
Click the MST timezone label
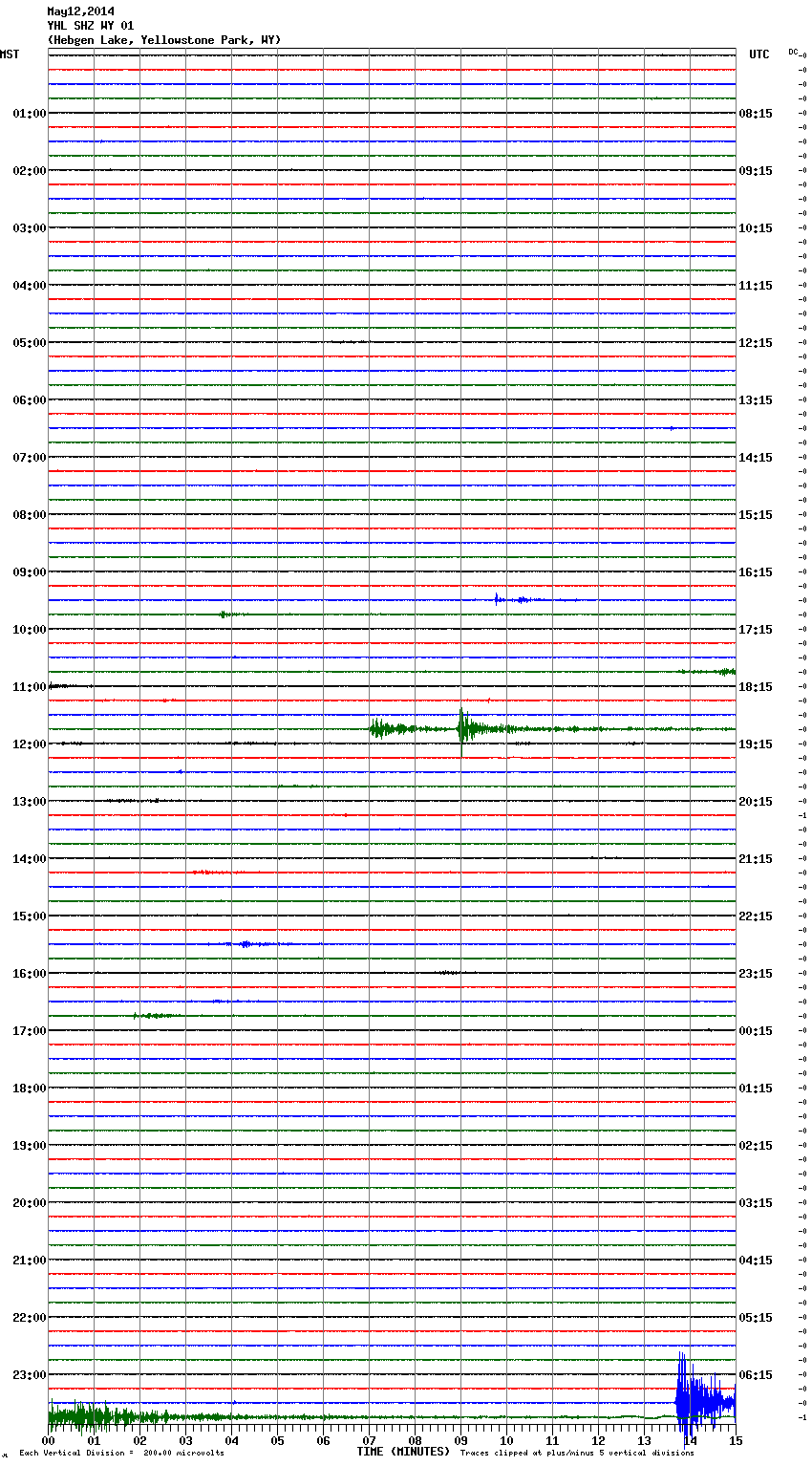coord(10,54)
